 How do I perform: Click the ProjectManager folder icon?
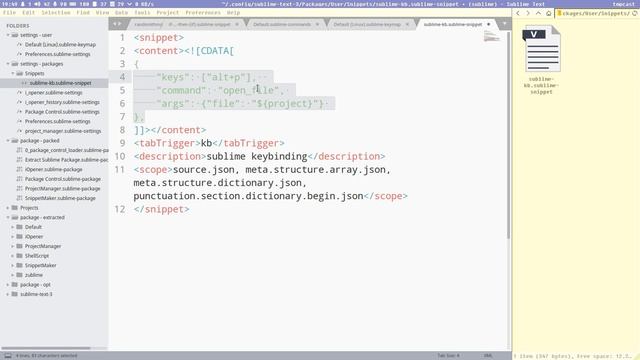click(x=19, y=246)
